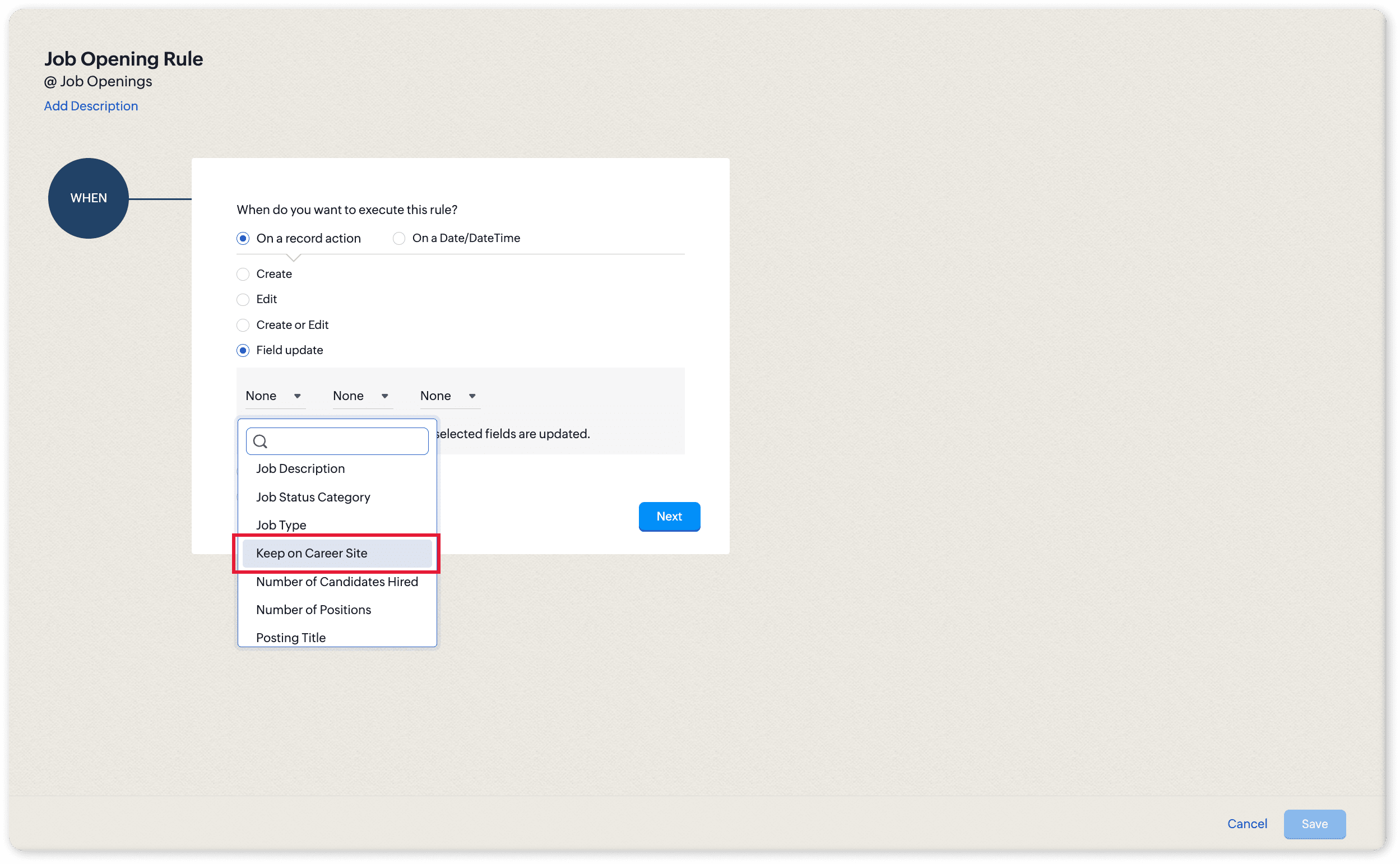Image resolution: width=1400 pixels, height=864 pixels.
Task: Choose the Edit radio button
Action: pos(243,299)
